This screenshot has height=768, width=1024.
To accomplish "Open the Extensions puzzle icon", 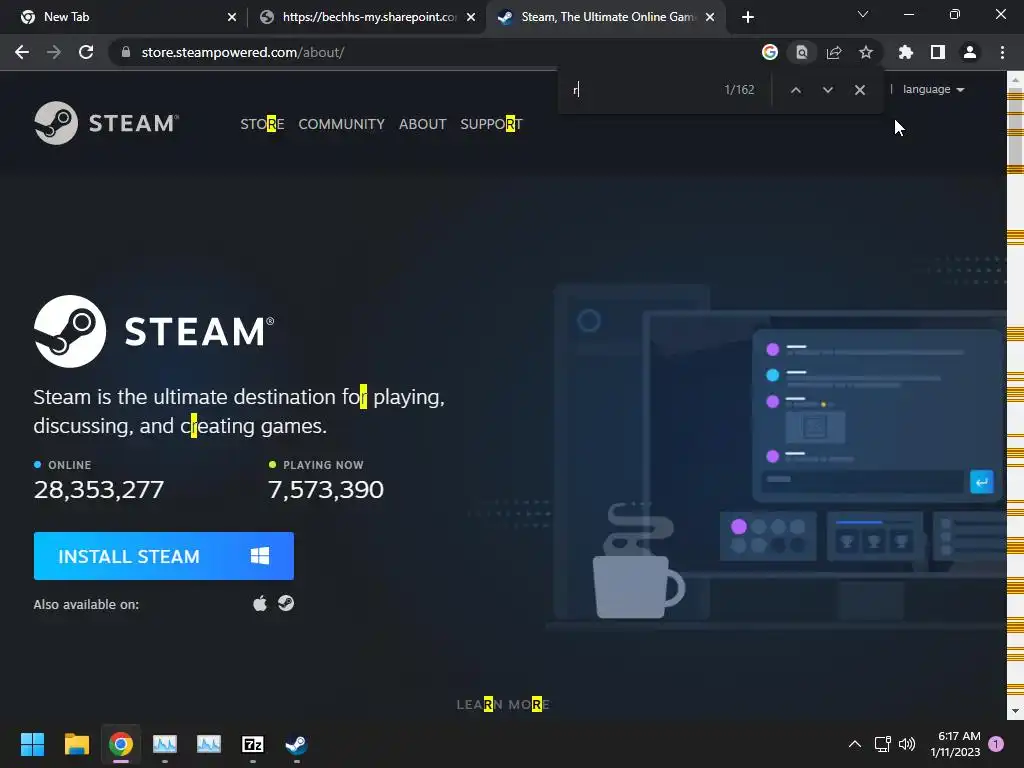I will pyautogui.click(x=906, y=52).
